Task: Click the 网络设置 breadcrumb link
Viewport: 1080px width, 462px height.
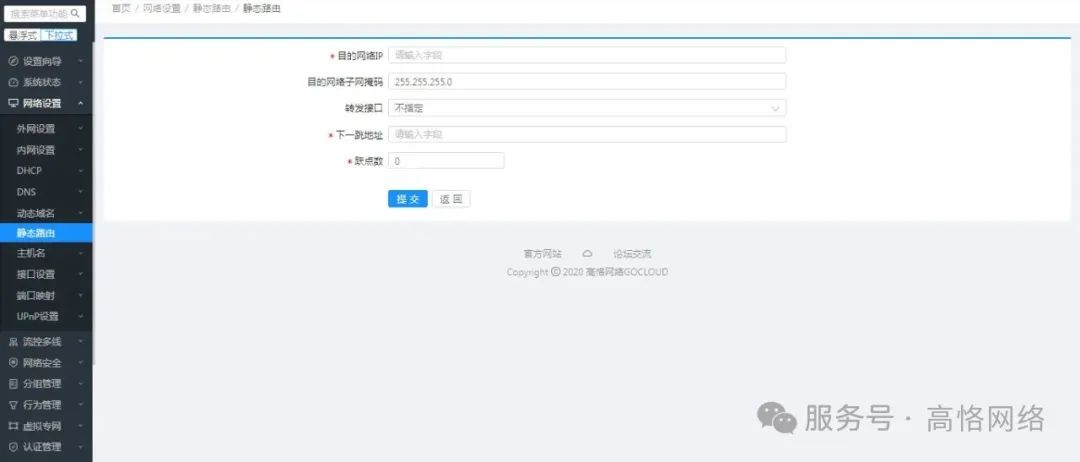Action: [x=162, y=8]
